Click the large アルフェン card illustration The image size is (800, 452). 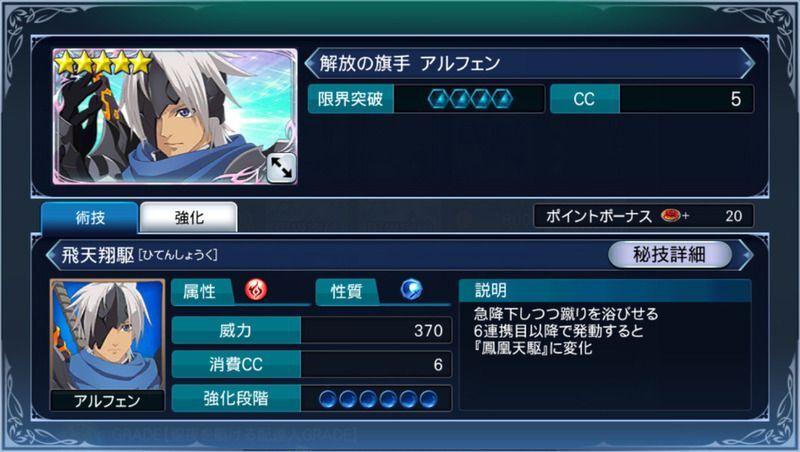(175, 116)
